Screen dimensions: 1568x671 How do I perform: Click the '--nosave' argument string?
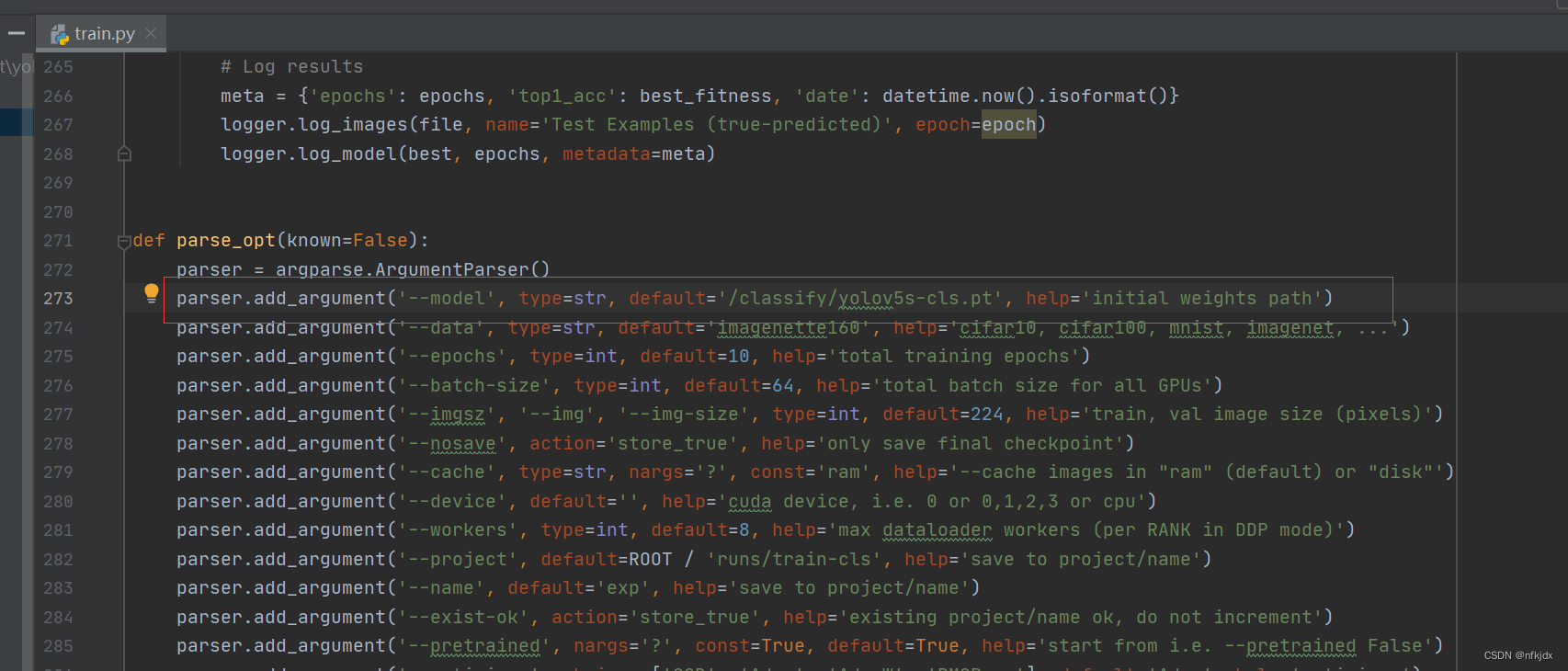coord(452,444)
